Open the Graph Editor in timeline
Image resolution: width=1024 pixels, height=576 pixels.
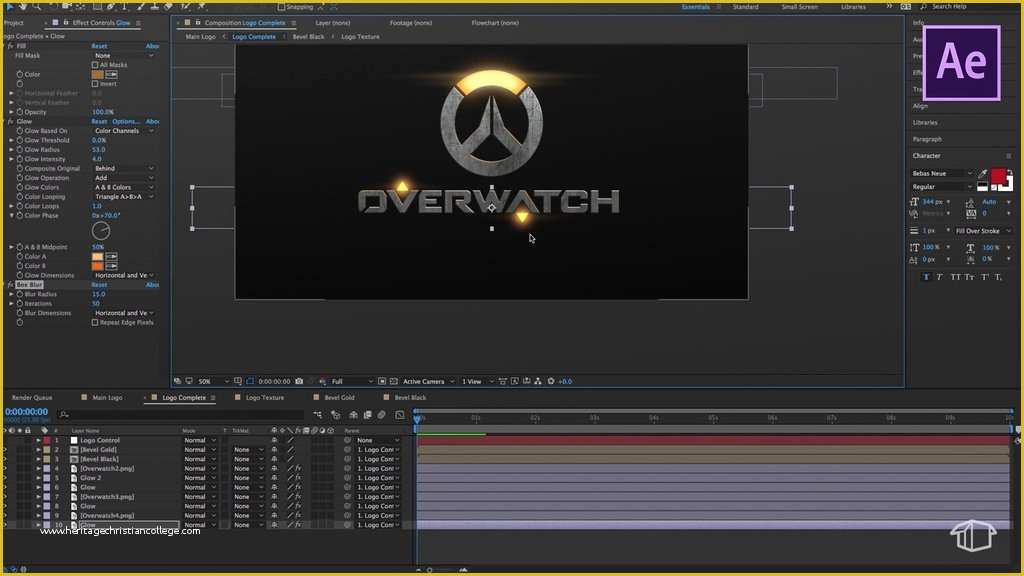(x=400, y=415)
